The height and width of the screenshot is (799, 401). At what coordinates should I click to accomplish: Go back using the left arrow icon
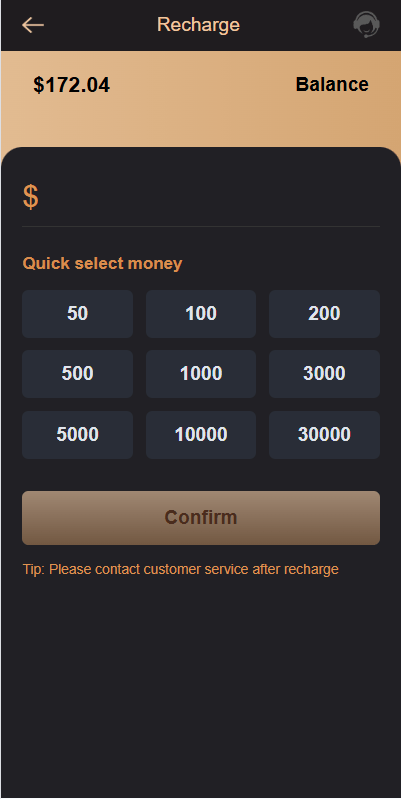point(33,24)
